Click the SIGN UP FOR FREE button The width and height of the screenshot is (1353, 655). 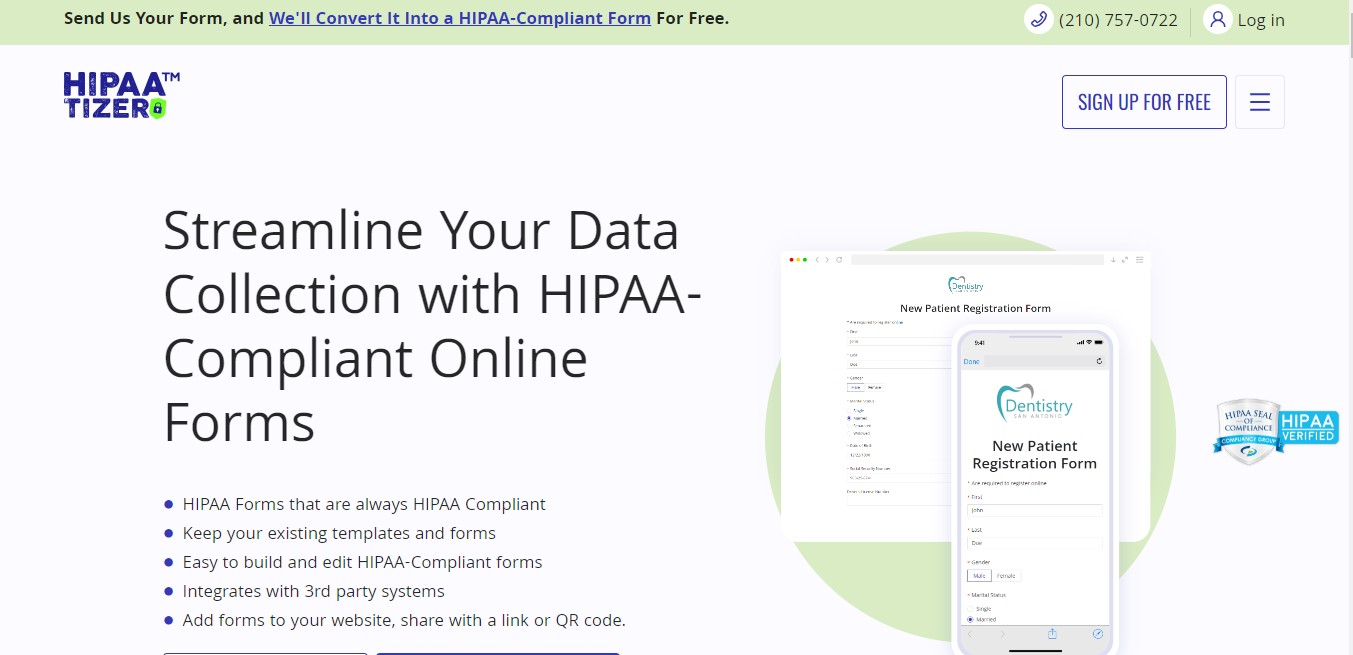pyautogui.click(x=1144, y=102)
